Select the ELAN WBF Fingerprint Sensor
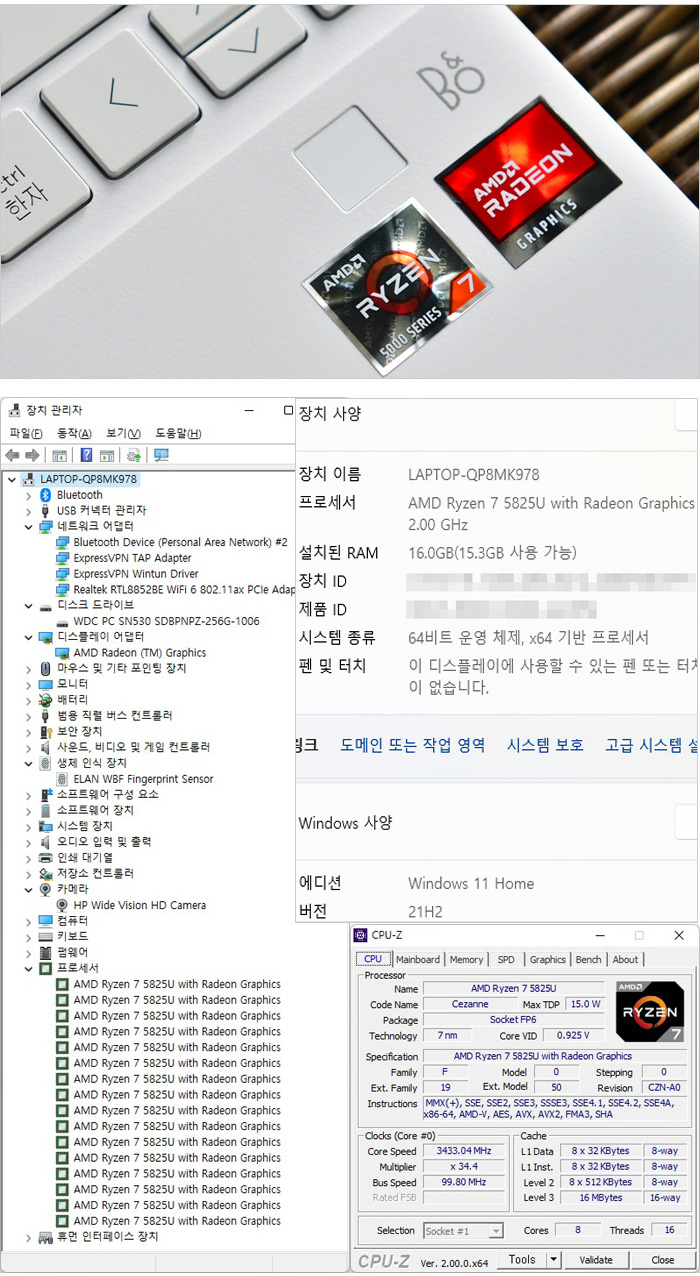Screen dimensions: 700x1276 [x=143, y=779]
